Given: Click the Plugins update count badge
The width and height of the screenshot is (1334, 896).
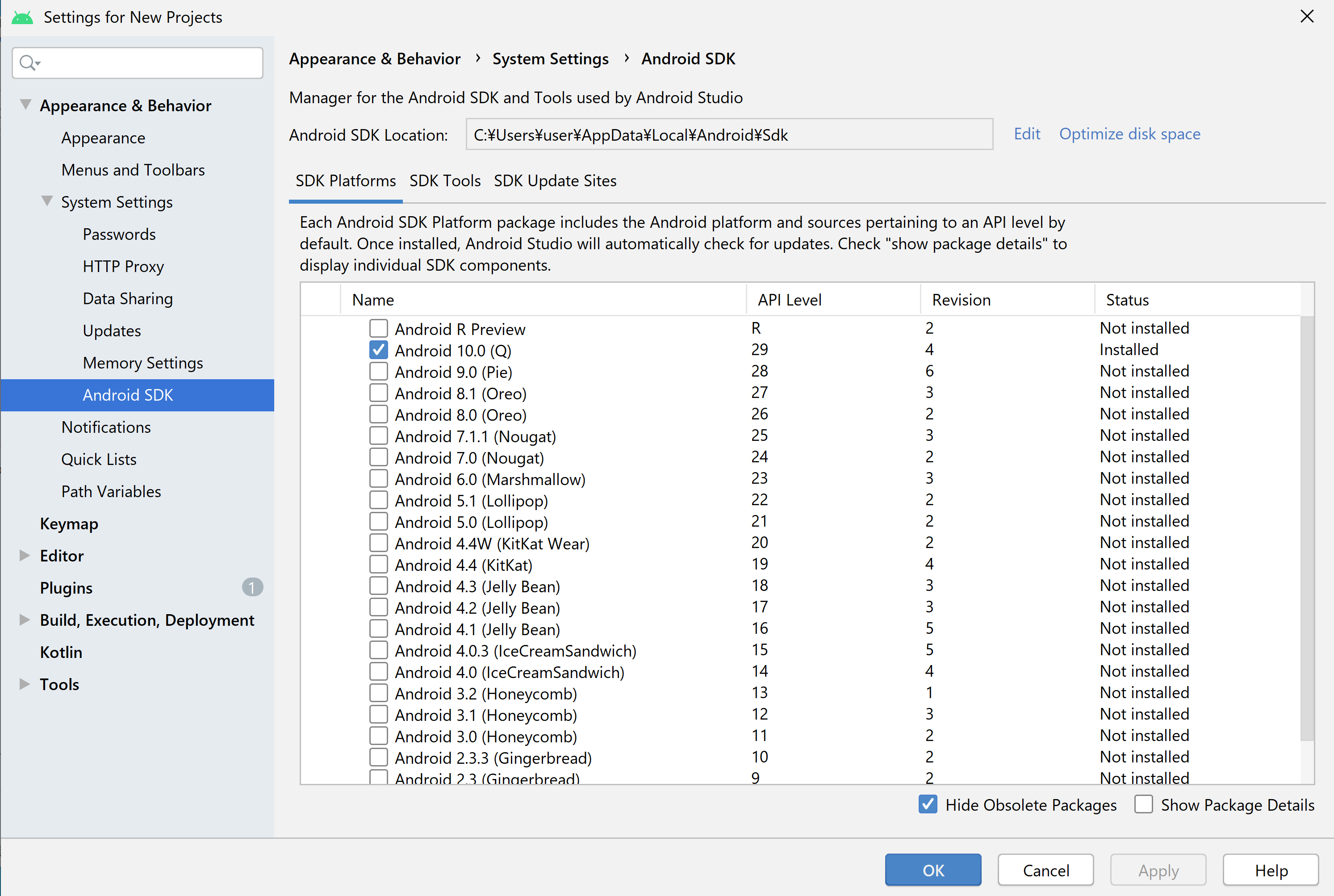Looking at the screenshot, I should 252,587.
